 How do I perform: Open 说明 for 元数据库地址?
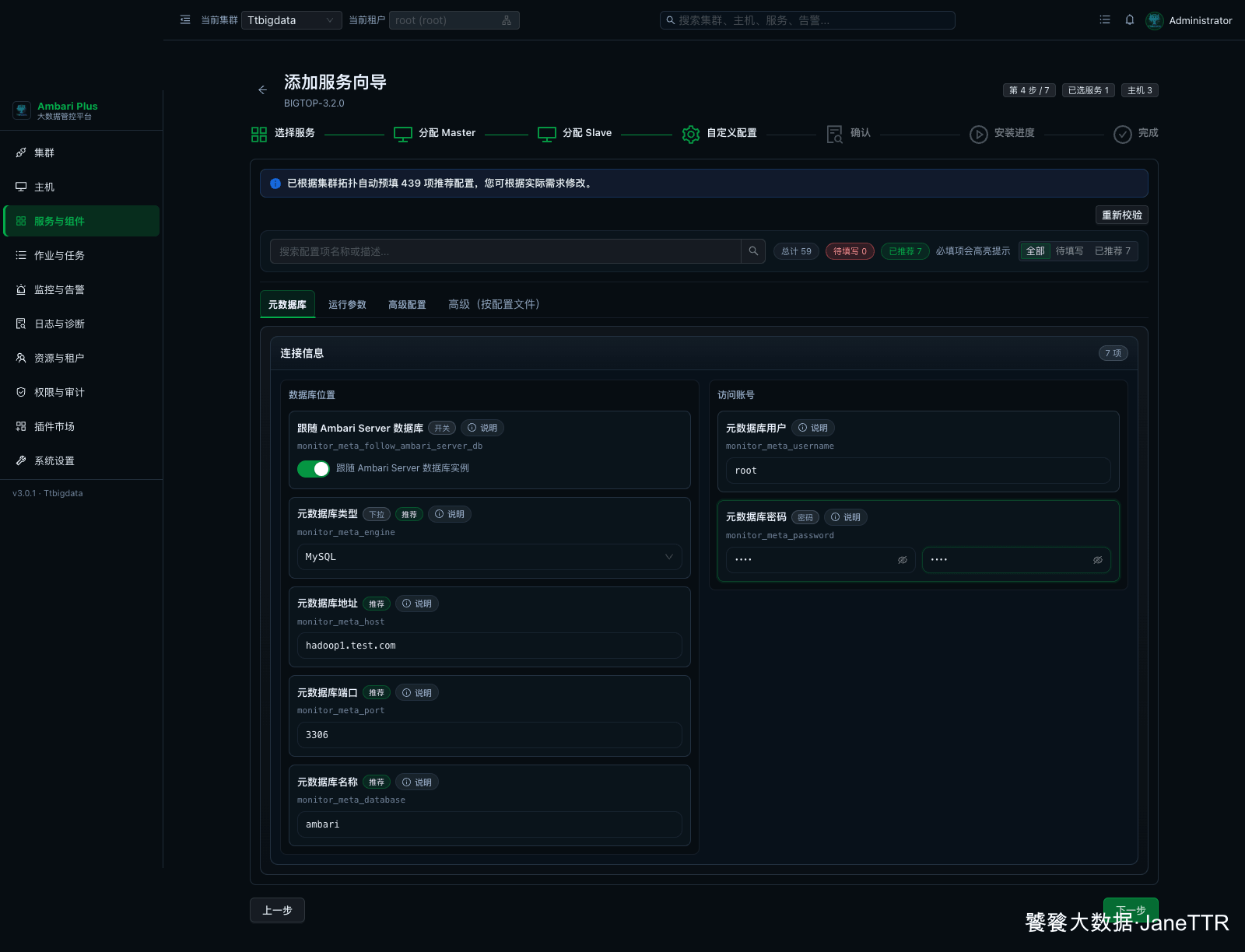tap(417, 604)
